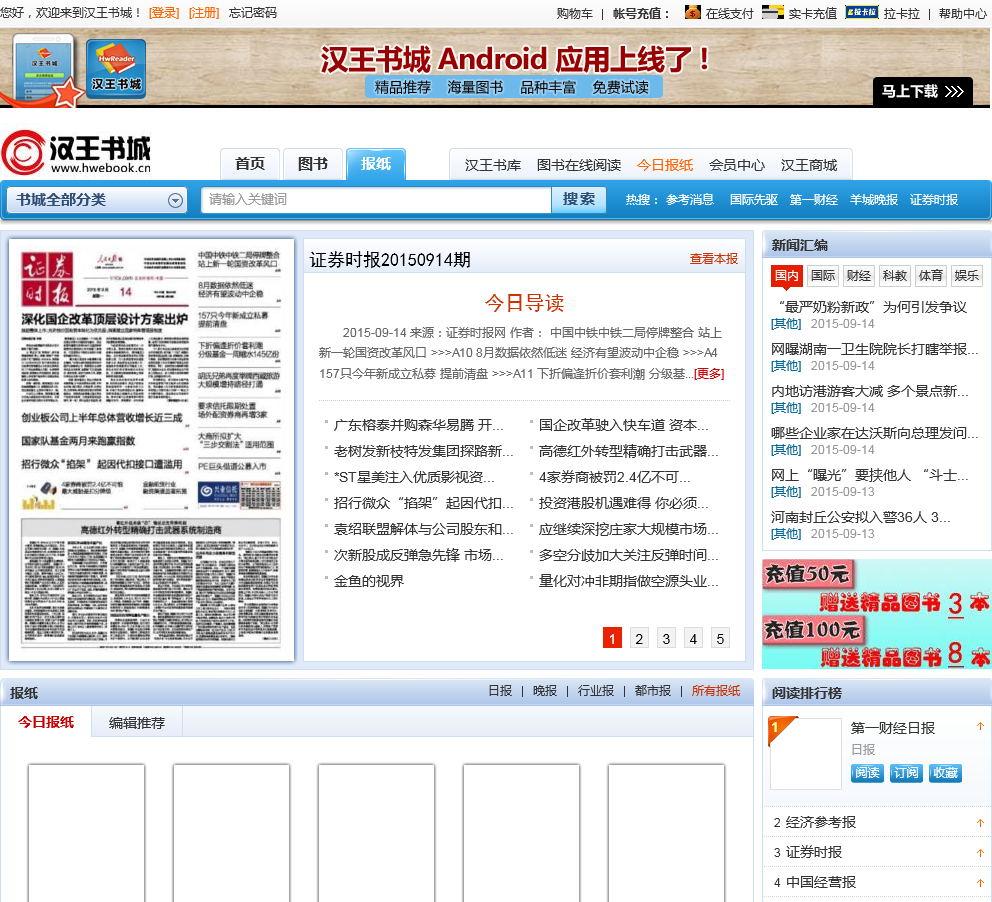Click 订阅 button for 第一财经日报
This screenshot has height=902, width=992.
[x=906, y=773]
